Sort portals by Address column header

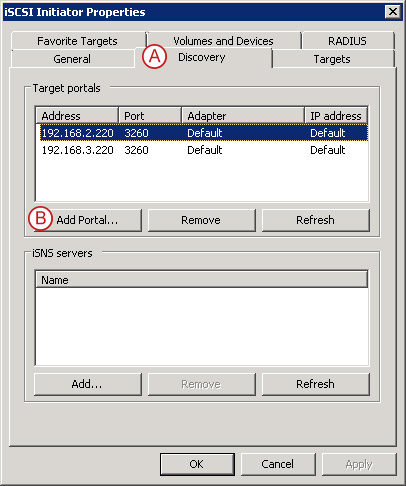(x=77, y=116)
